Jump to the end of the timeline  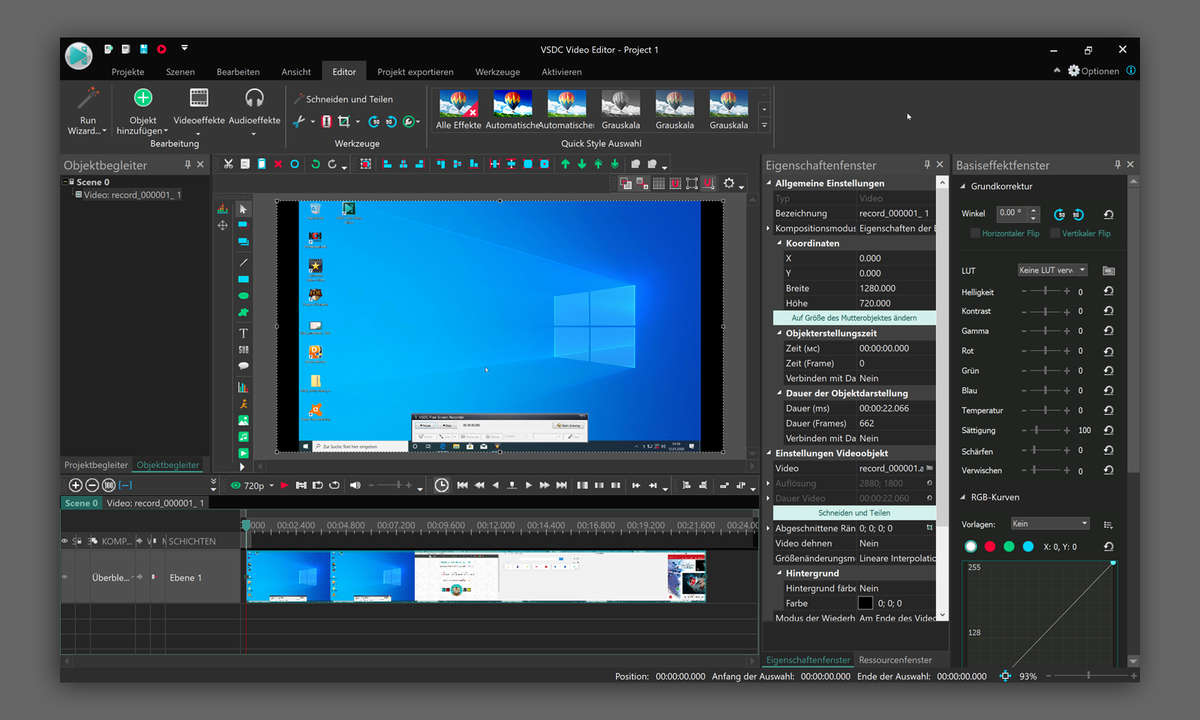click(561, 485)
